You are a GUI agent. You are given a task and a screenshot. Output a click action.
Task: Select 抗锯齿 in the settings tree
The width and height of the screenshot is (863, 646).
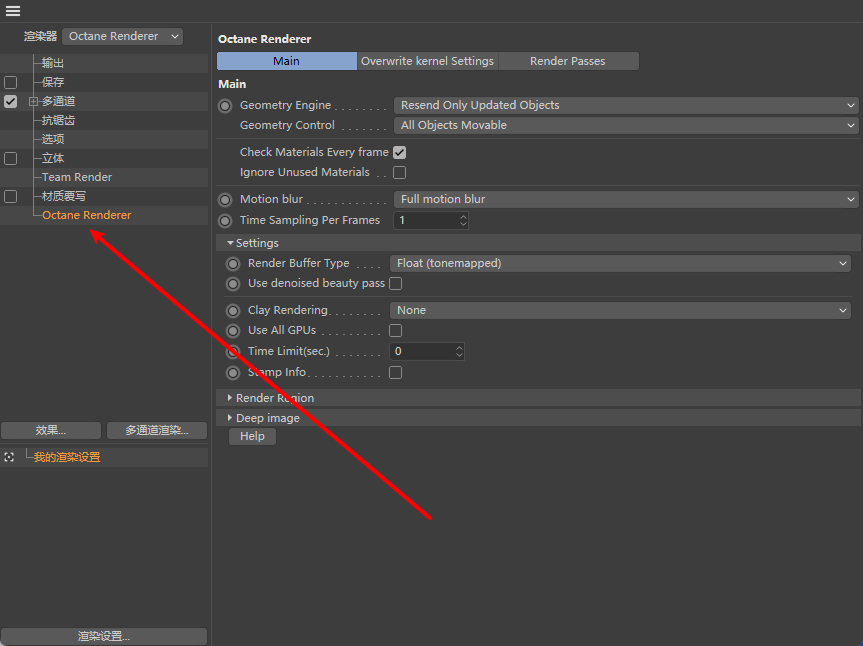(58, 121)
